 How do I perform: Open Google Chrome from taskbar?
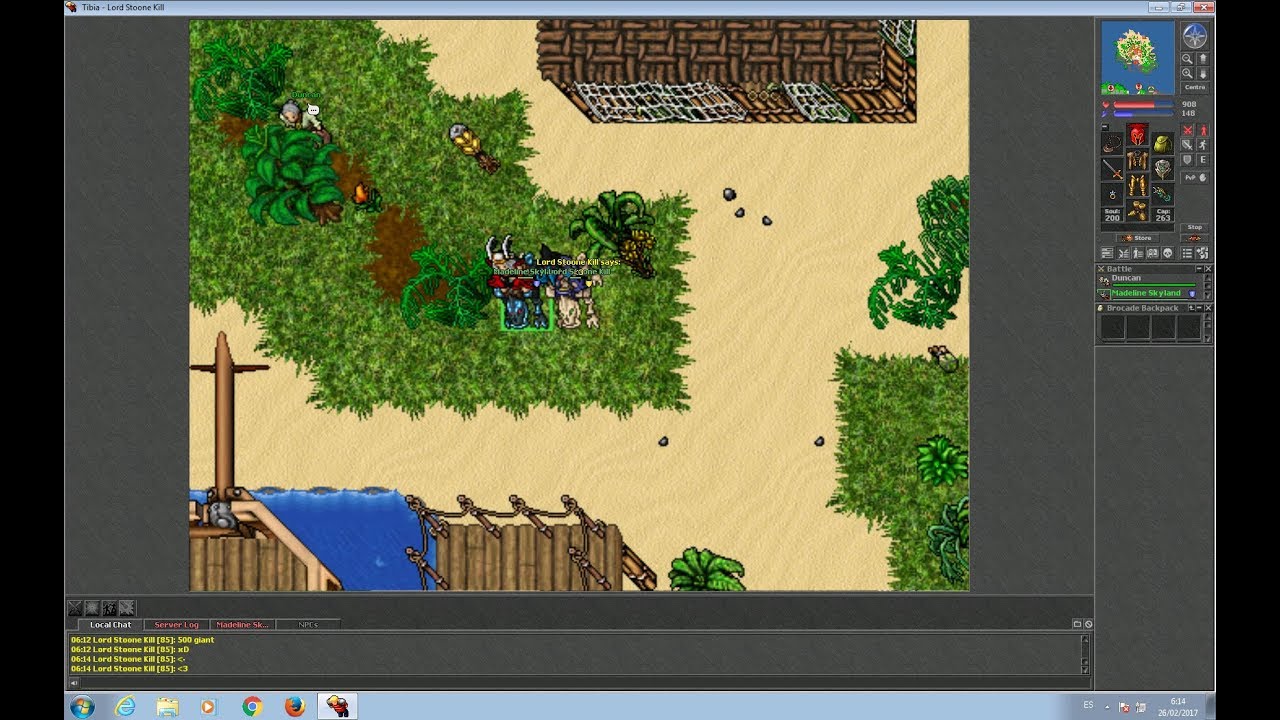click(x=252, y=706)
